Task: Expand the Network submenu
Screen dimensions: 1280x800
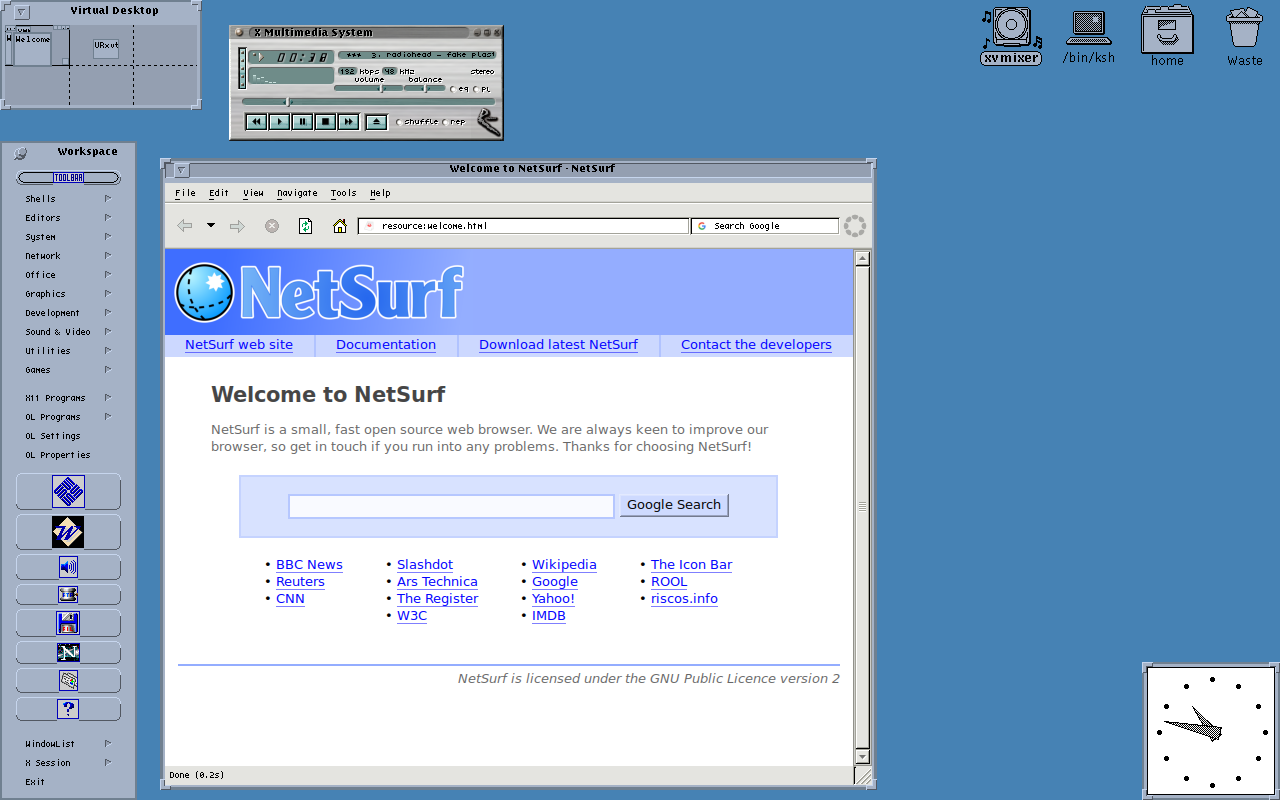Action: coord(68,256)
